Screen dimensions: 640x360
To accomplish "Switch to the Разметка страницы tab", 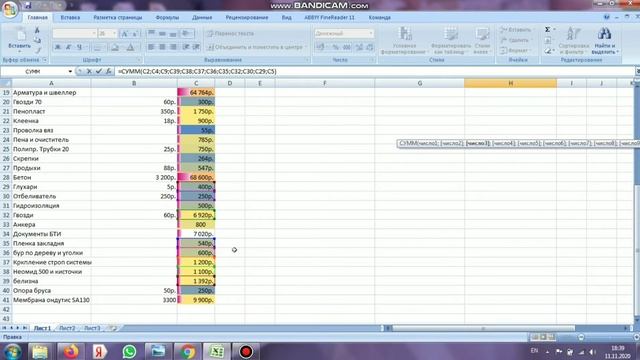I will pyautogui.click(x=118, y=18).
